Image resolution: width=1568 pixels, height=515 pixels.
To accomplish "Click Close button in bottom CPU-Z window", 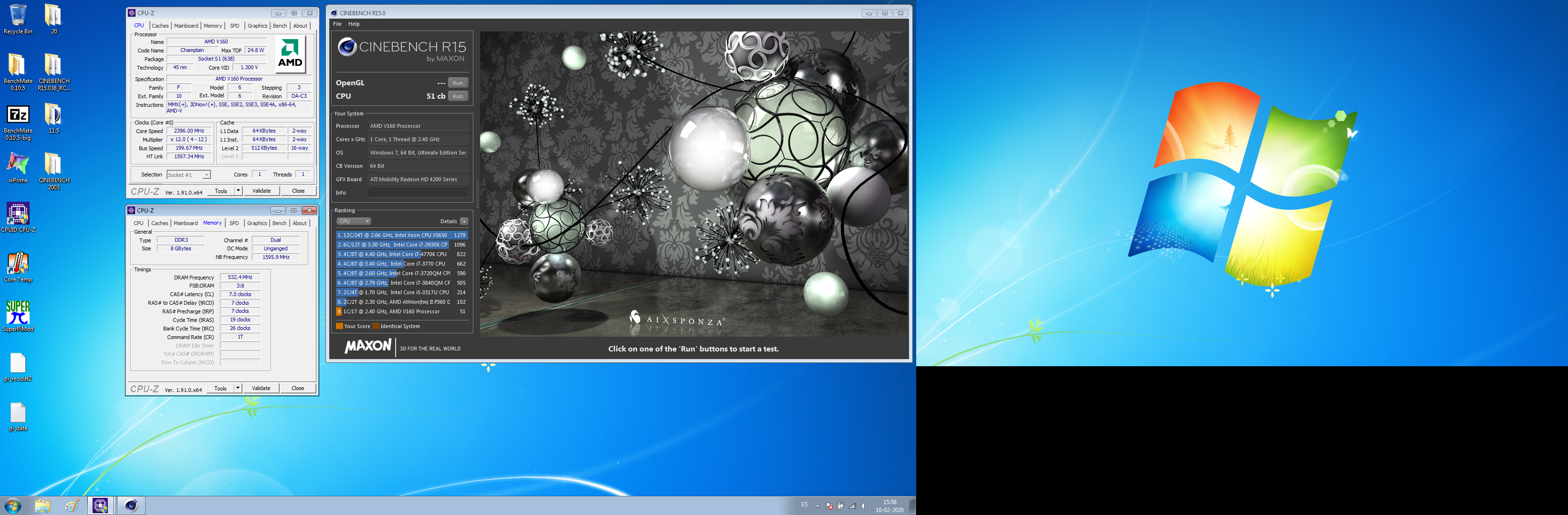I will point(298,388).
